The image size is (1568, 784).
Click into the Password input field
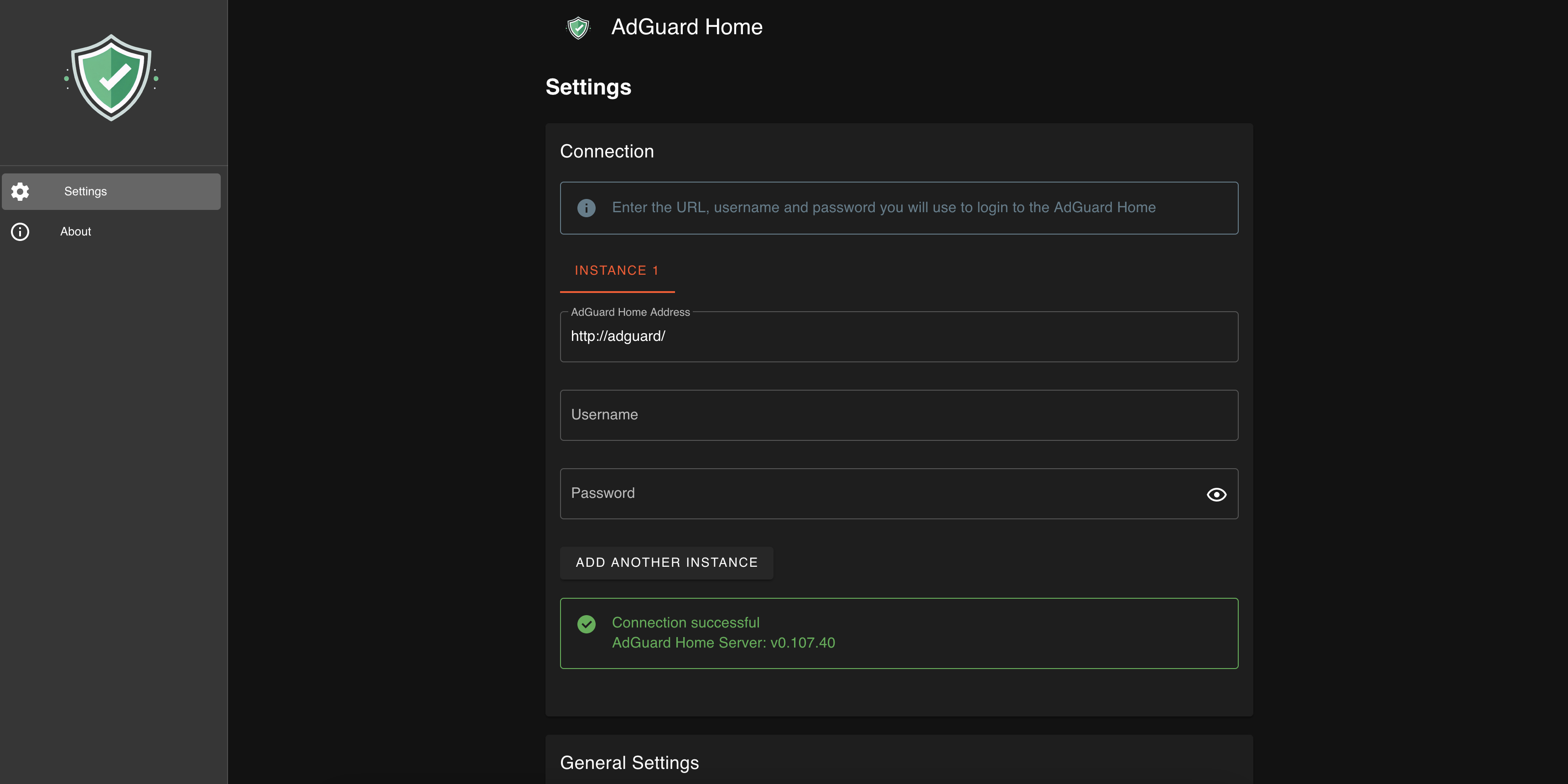pyautogui.click(x=877, y=493)
